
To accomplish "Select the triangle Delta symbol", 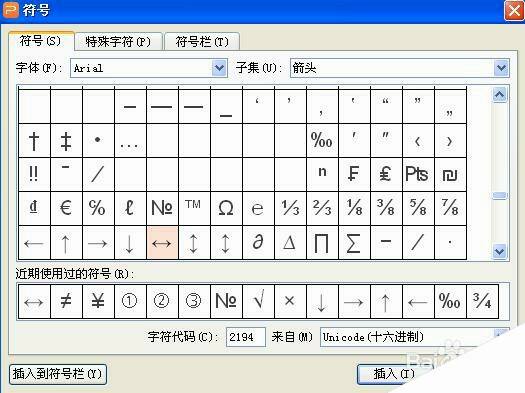I will click(x=290, y=242).
